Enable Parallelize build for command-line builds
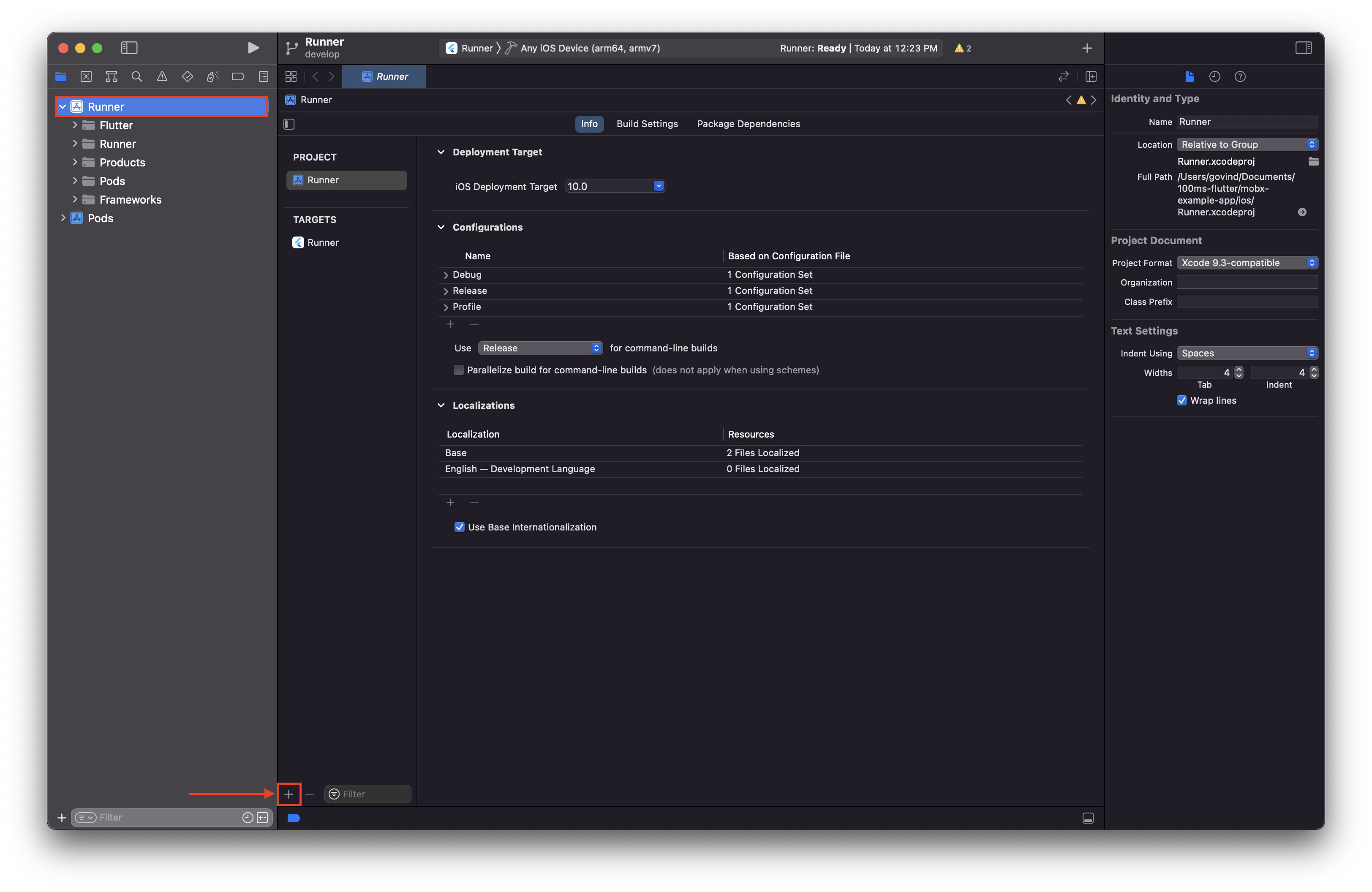This screenshot has width=1372, height=892. pos(459,370)
